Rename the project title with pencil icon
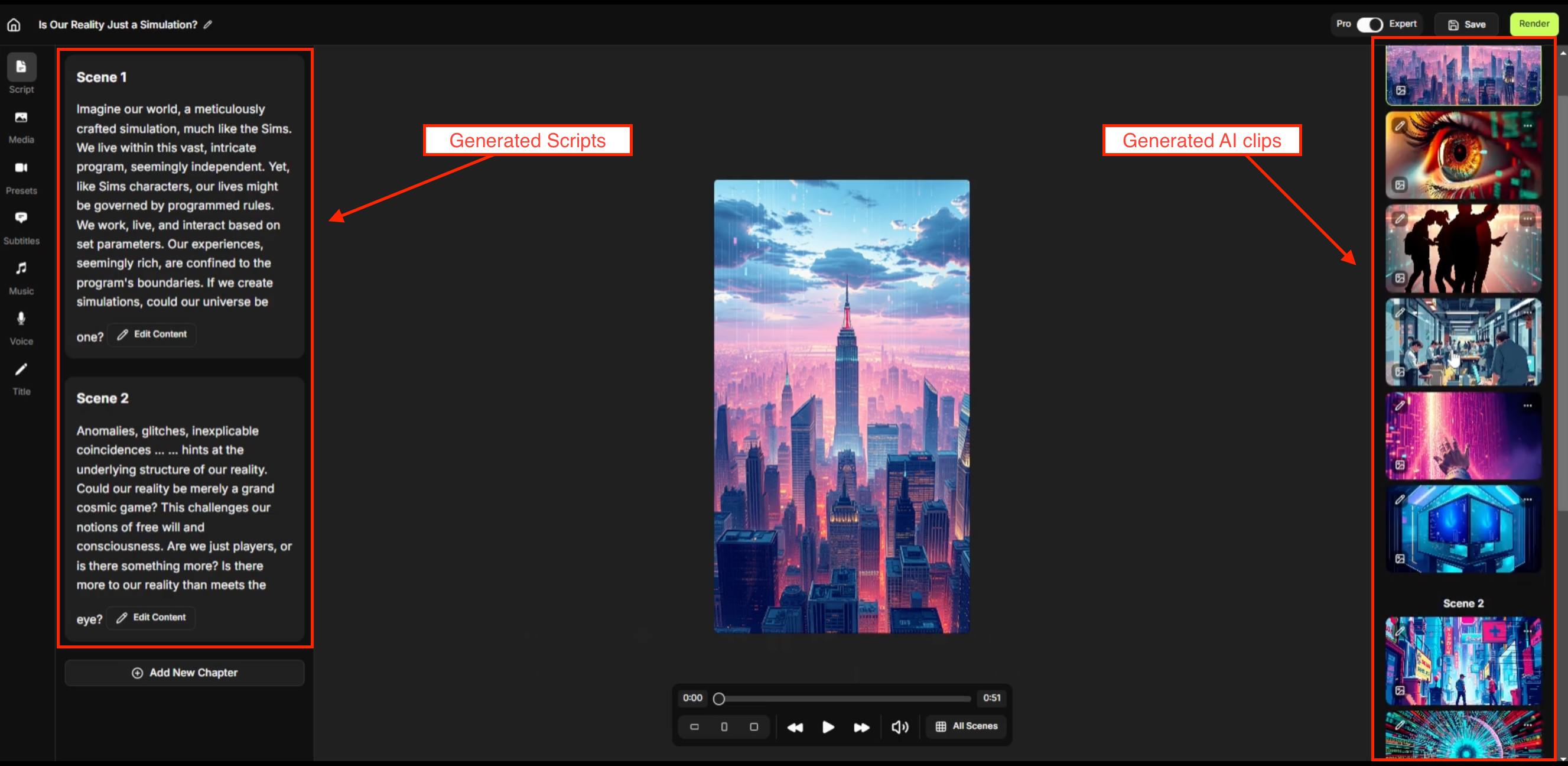Screen dimensions: 1568x766 (207, 24)
